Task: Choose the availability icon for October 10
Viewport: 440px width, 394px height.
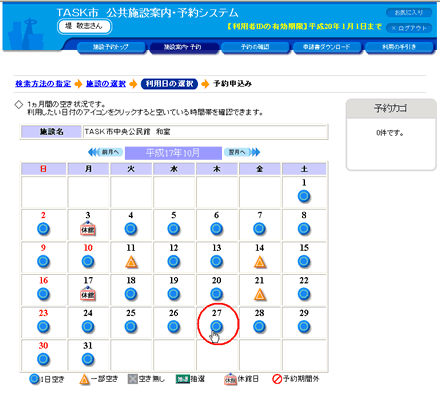Action: pyautogui.click(x=88, y=261)
